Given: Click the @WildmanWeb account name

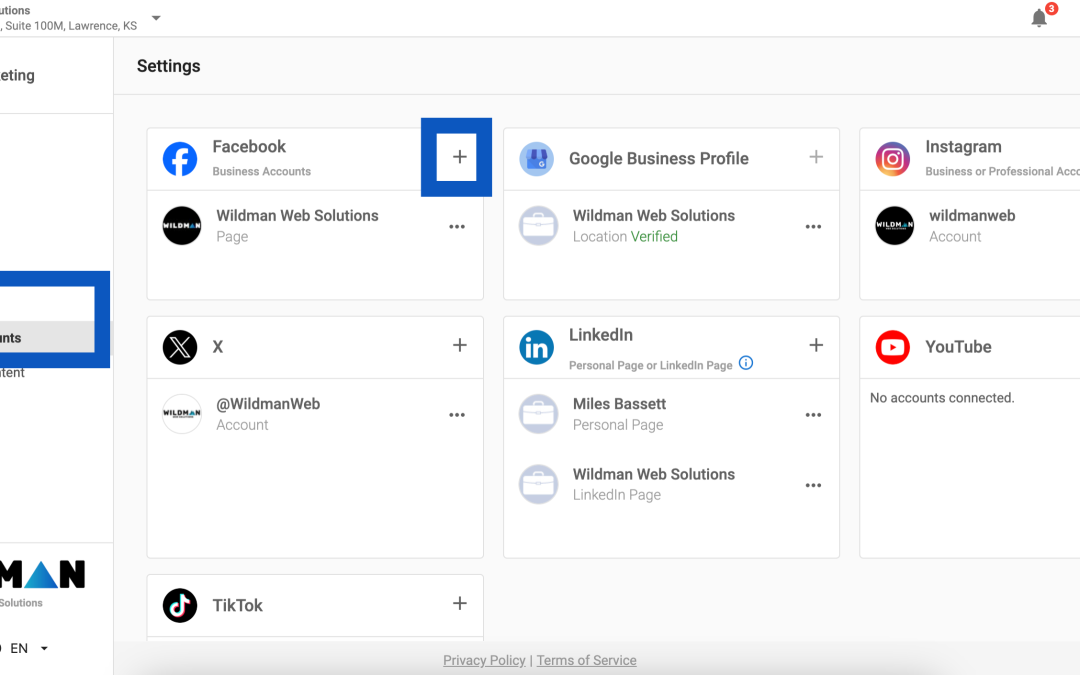Looking at the screenshot, I should 268,404.
